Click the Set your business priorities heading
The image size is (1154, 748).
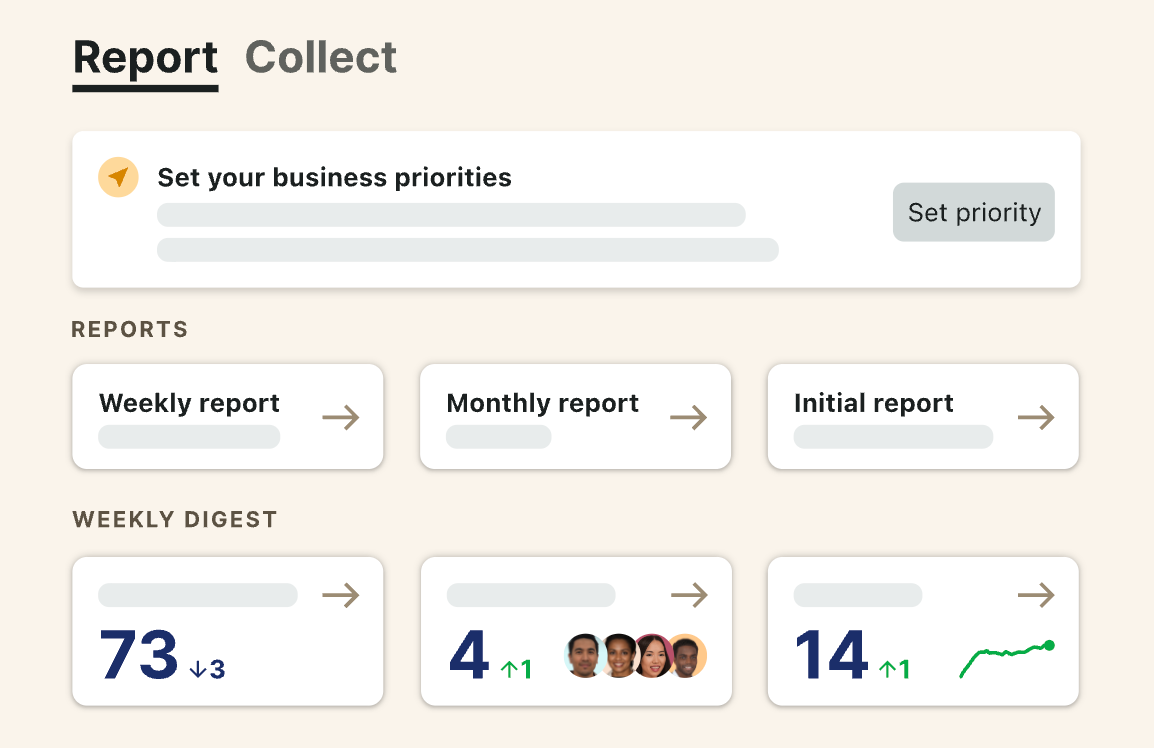(334, 178)
